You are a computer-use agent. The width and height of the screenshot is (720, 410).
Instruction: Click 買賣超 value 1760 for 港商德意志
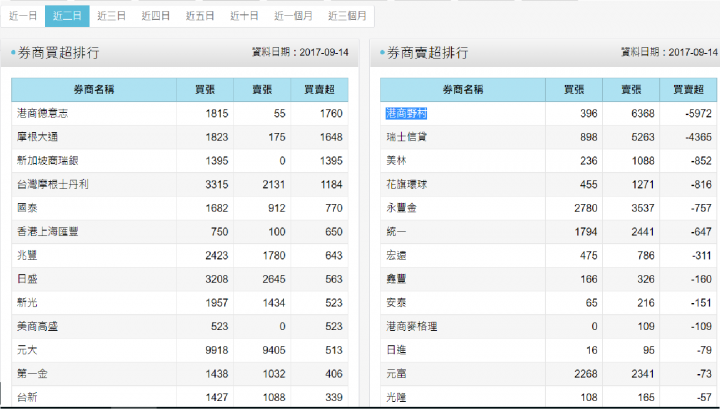click(x=331, y=113)
